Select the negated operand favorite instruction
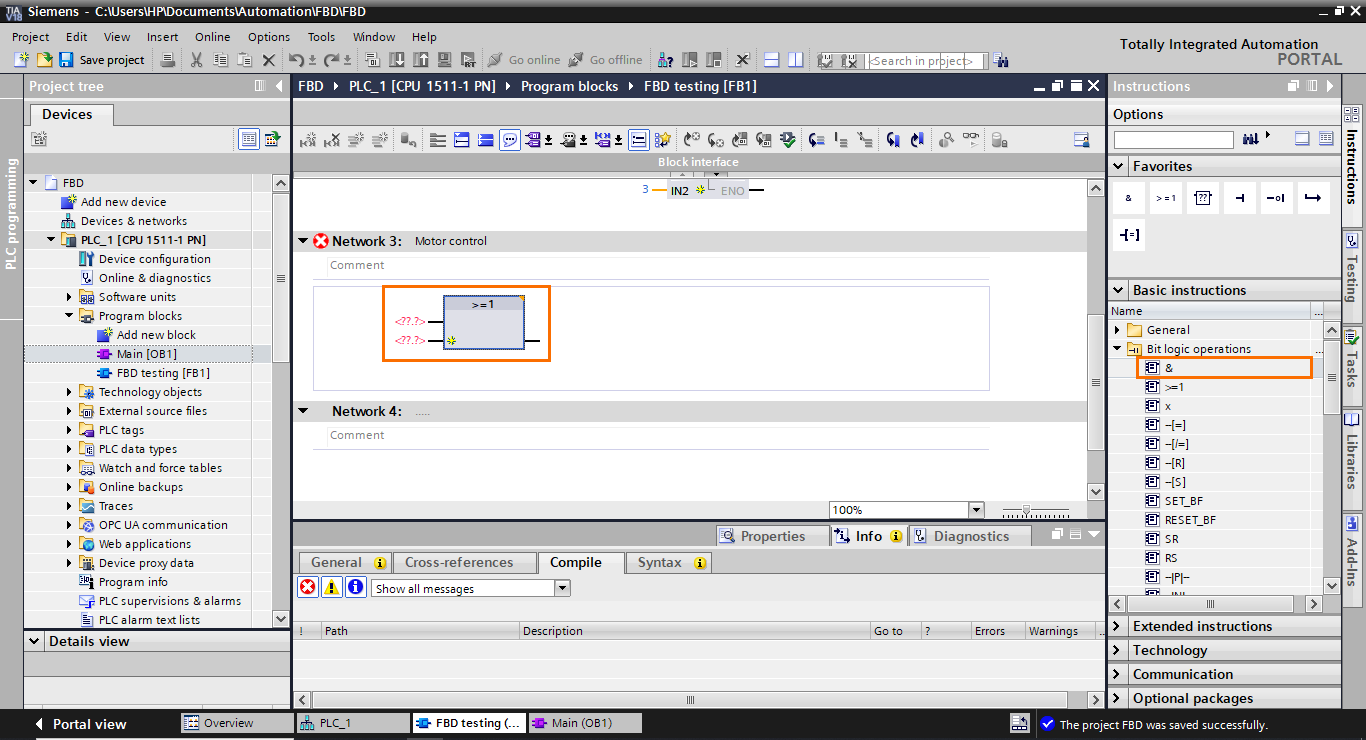Viewport: 1366px width, 740px height. coord(1276,197)
